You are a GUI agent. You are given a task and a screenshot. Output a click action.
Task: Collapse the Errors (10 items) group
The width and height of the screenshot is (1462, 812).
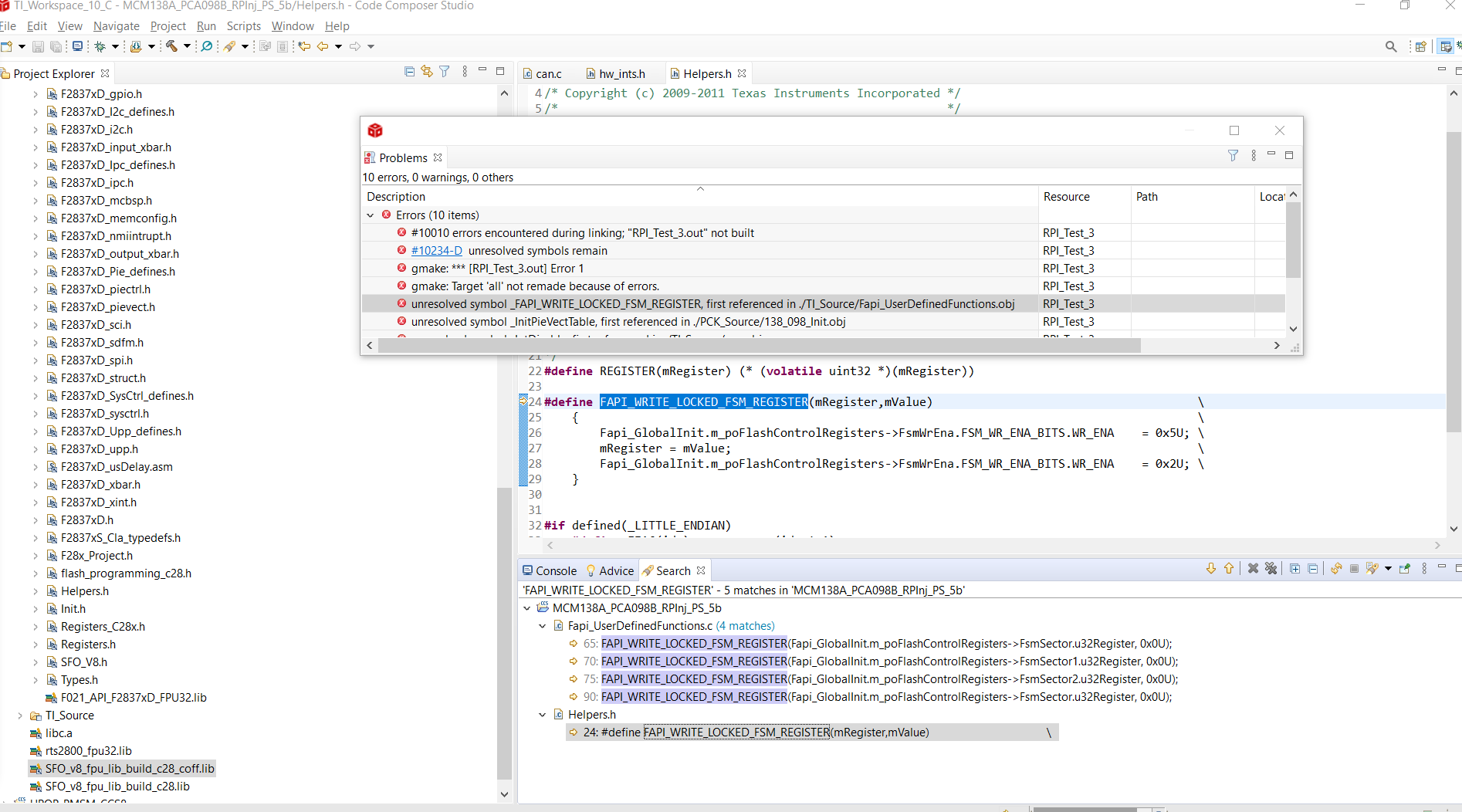coord(371,215)
